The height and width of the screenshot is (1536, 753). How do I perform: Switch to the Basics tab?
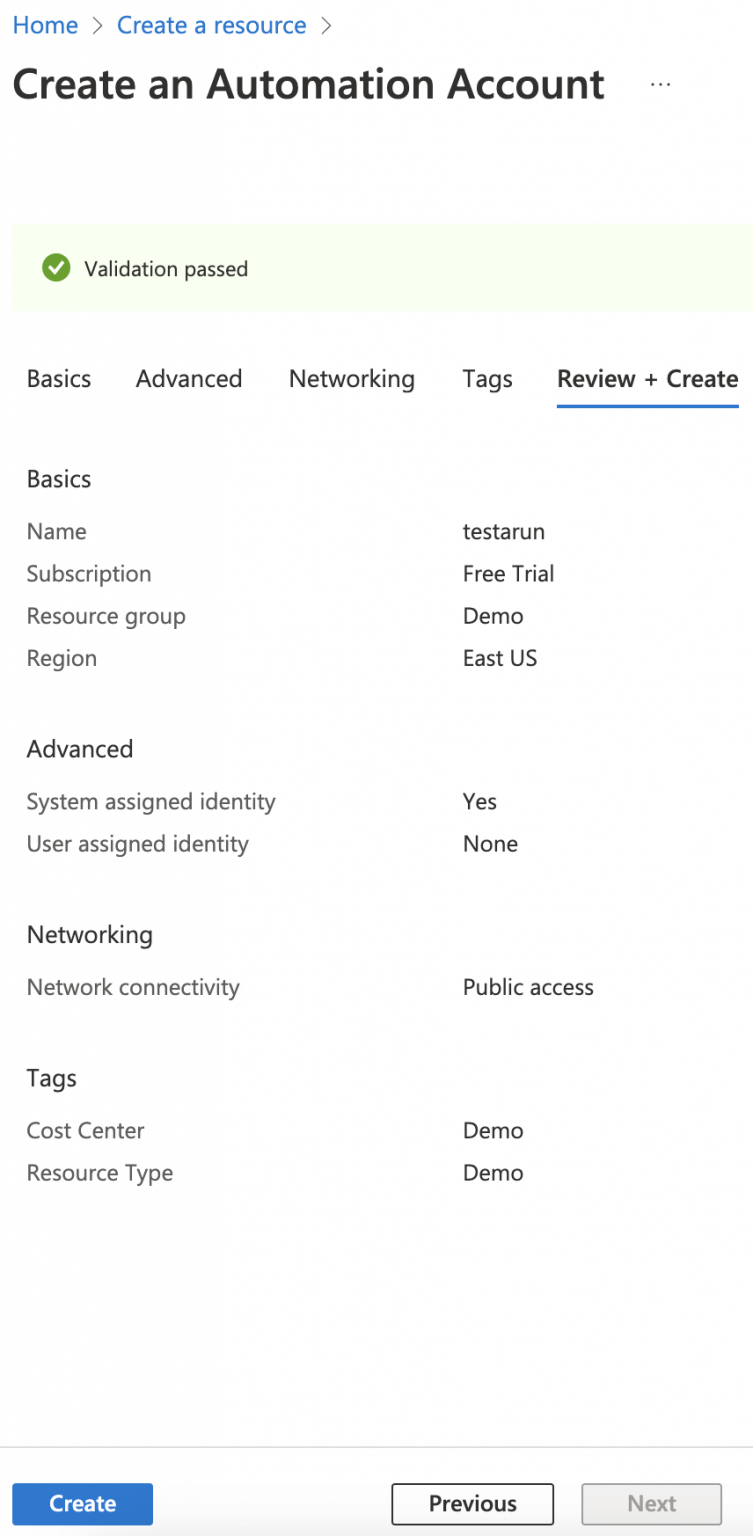(59, 379)
